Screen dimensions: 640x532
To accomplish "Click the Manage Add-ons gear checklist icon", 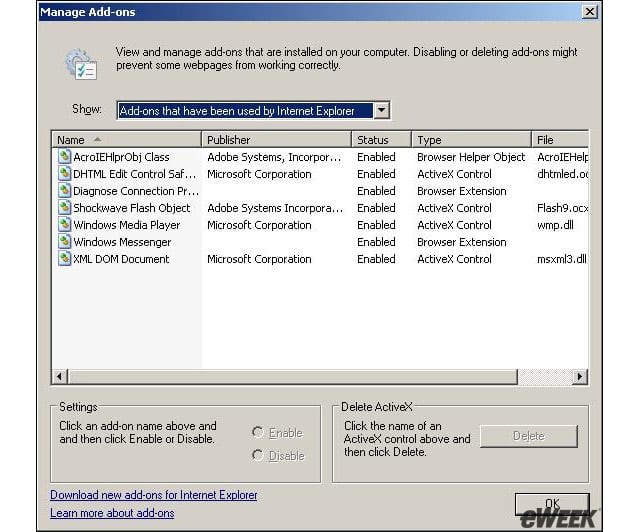I will pyautogui.click(x=81, y=64).
